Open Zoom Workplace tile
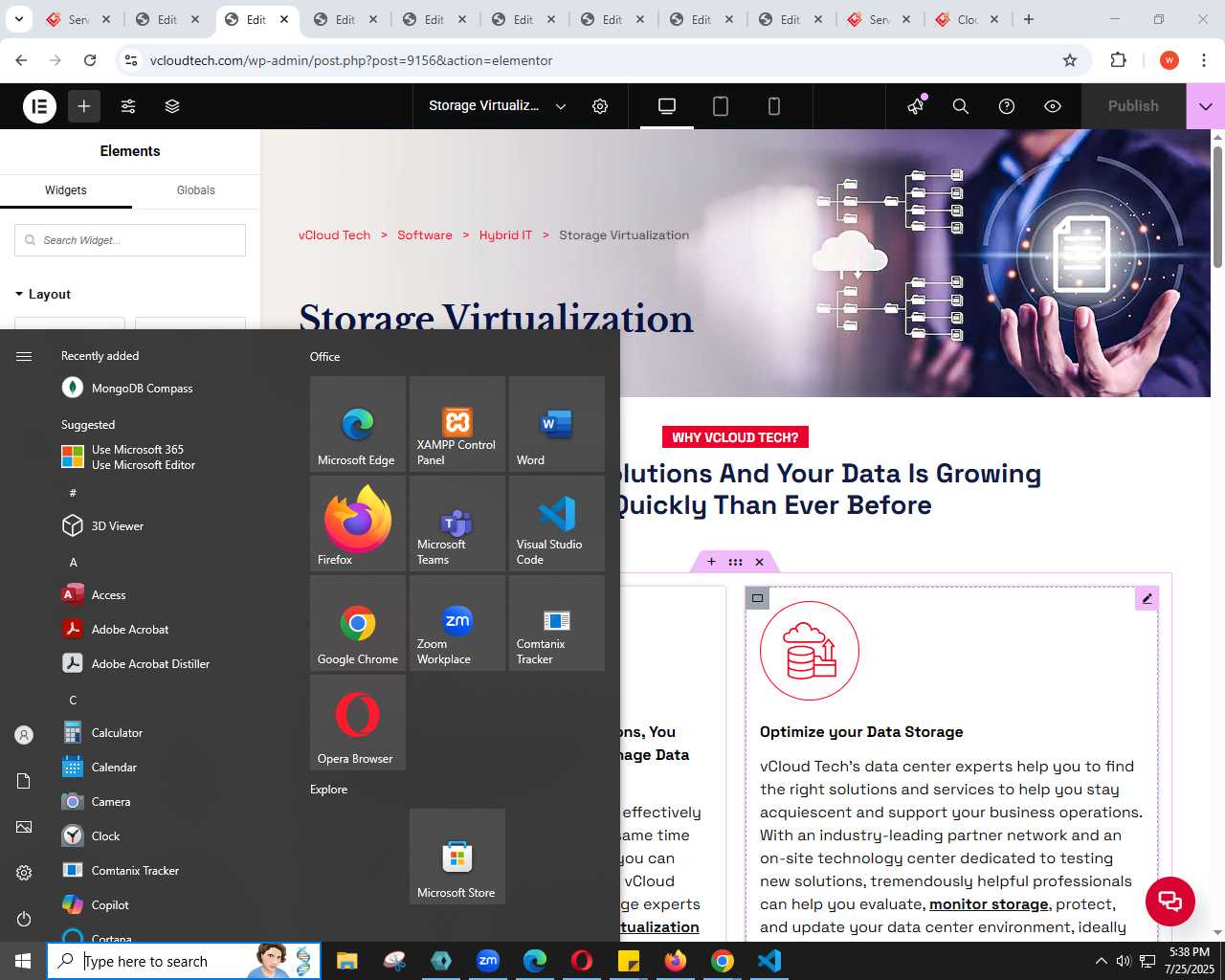 [x=457, y=623]
